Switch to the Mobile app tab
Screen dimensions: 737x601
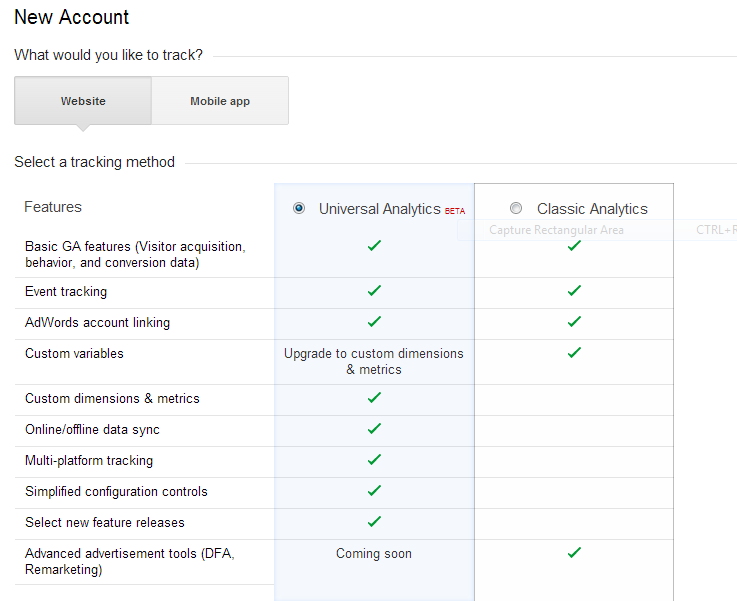click(220, 101)
